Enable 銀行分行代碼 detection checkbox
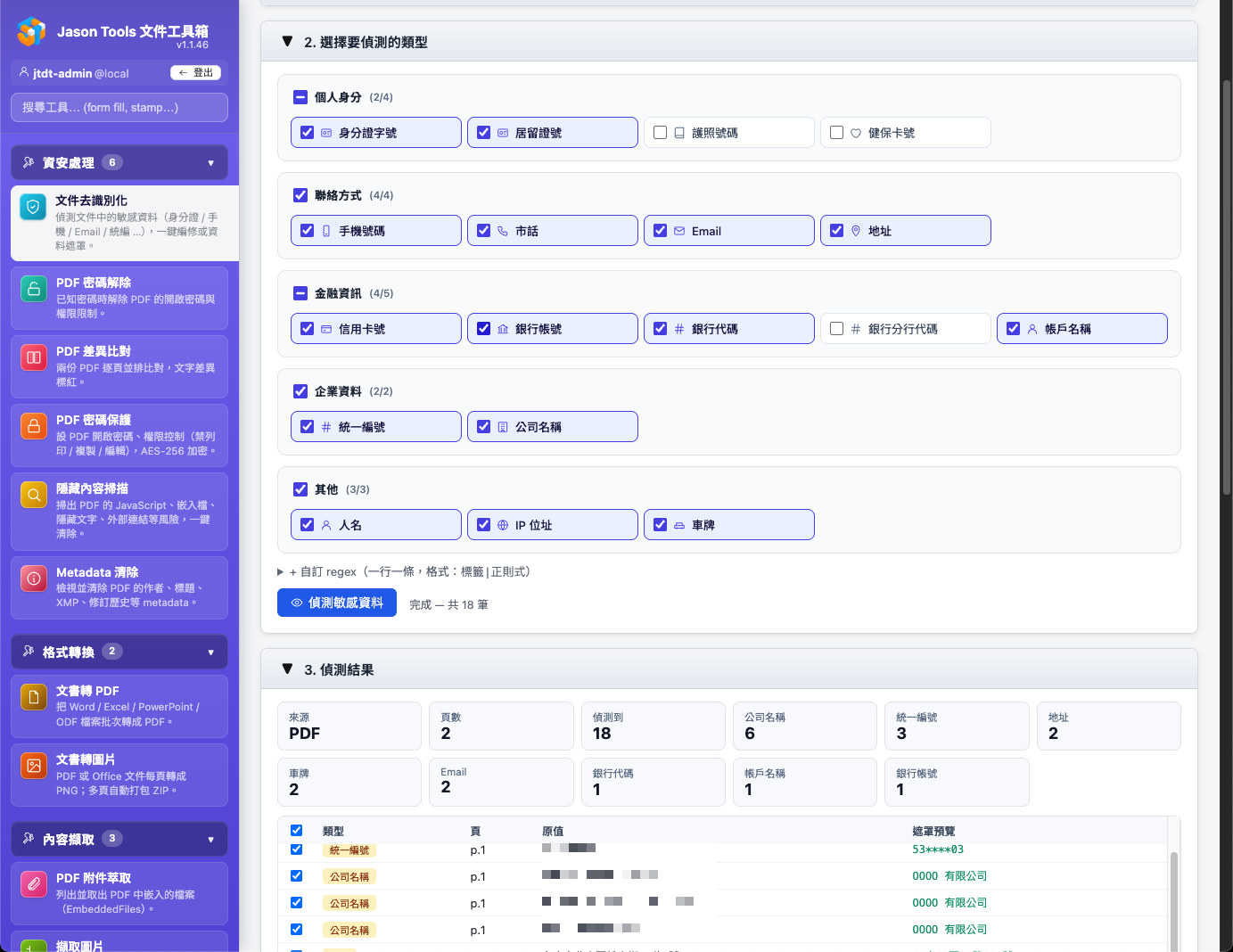This screenshot has width=1233, height=952. (837, 329)
